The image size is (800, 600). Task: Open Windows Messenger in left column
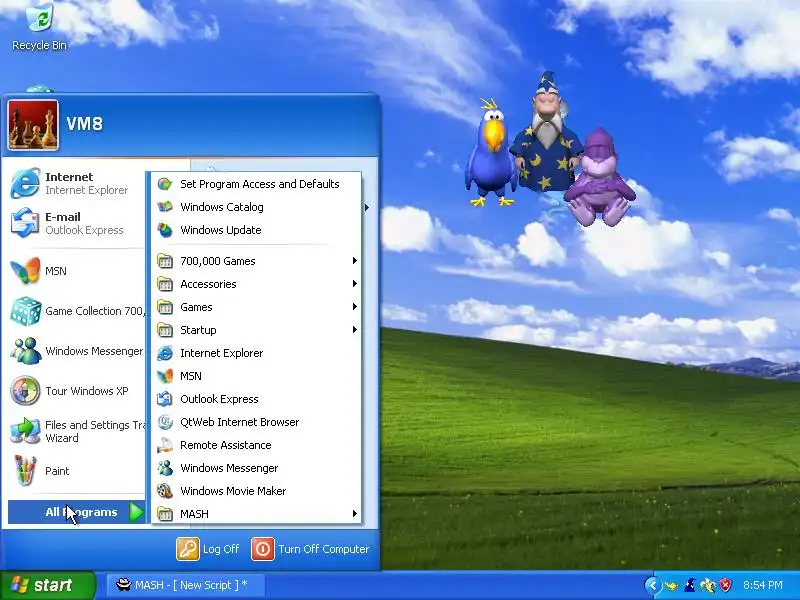77,351
